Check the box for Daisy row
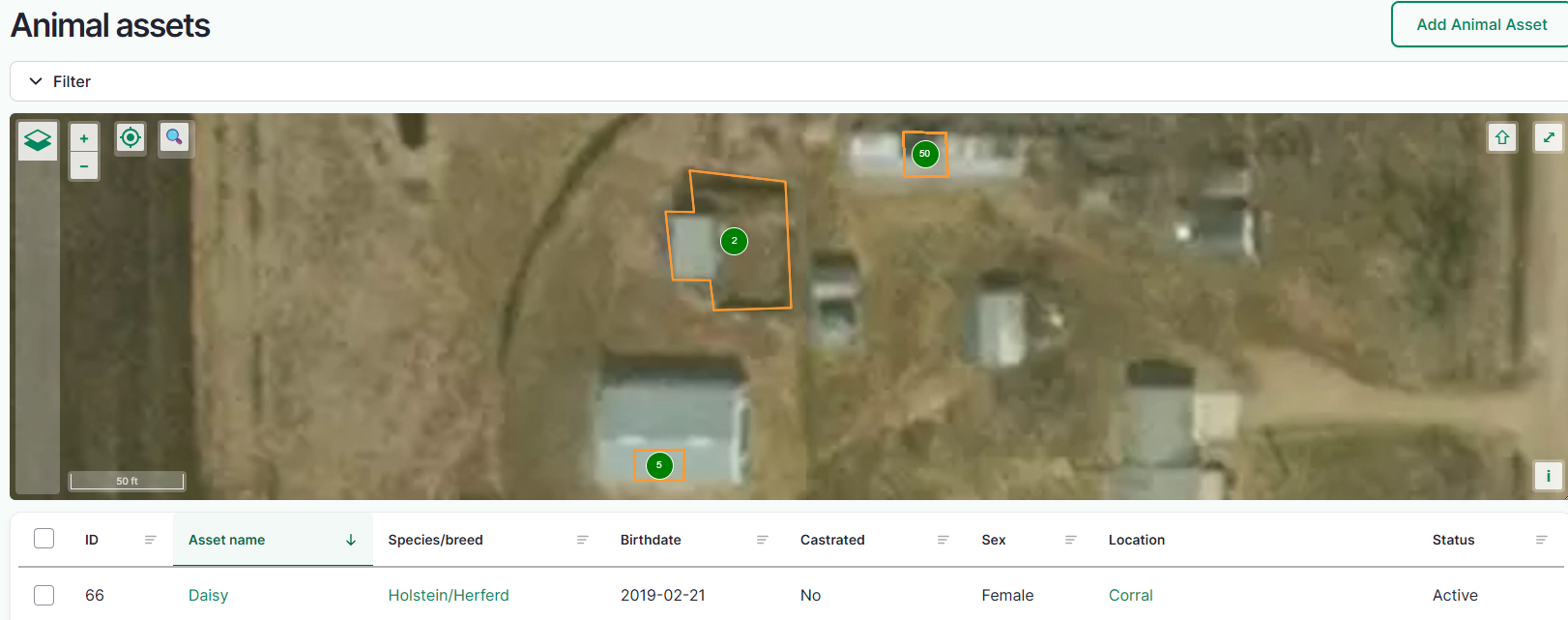This screenshot has width=1568, height=620. (x=44, y=595)
